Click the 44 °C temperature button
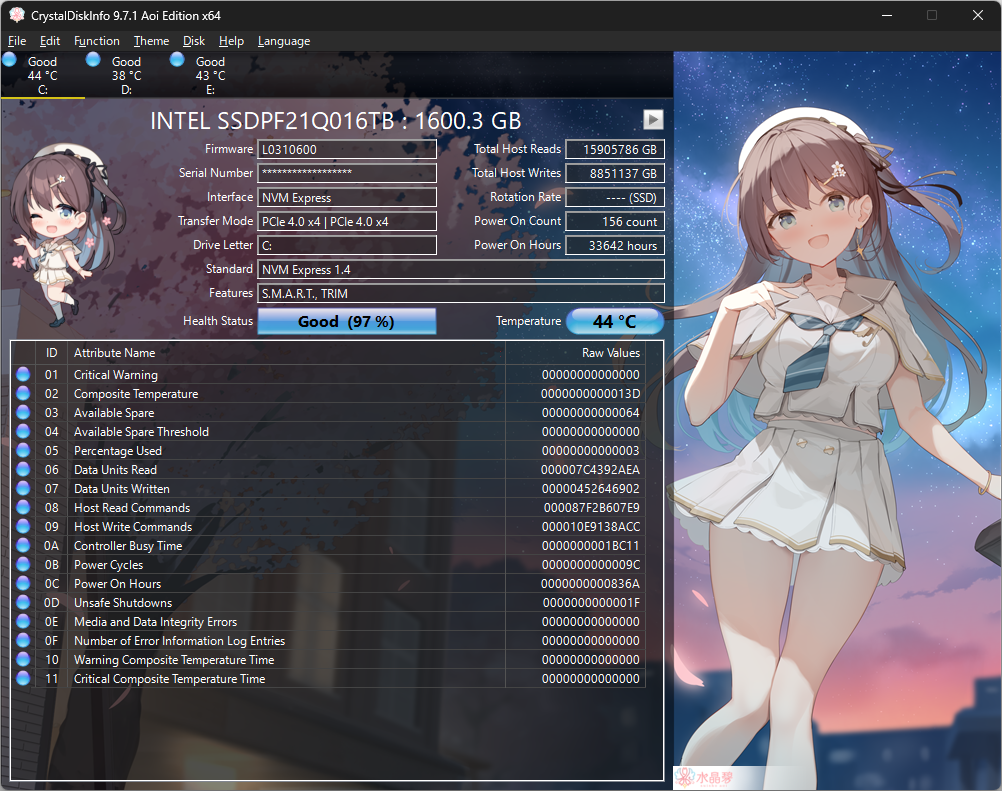Viewport: 1002px width, 791px height. tap(615, 321)
